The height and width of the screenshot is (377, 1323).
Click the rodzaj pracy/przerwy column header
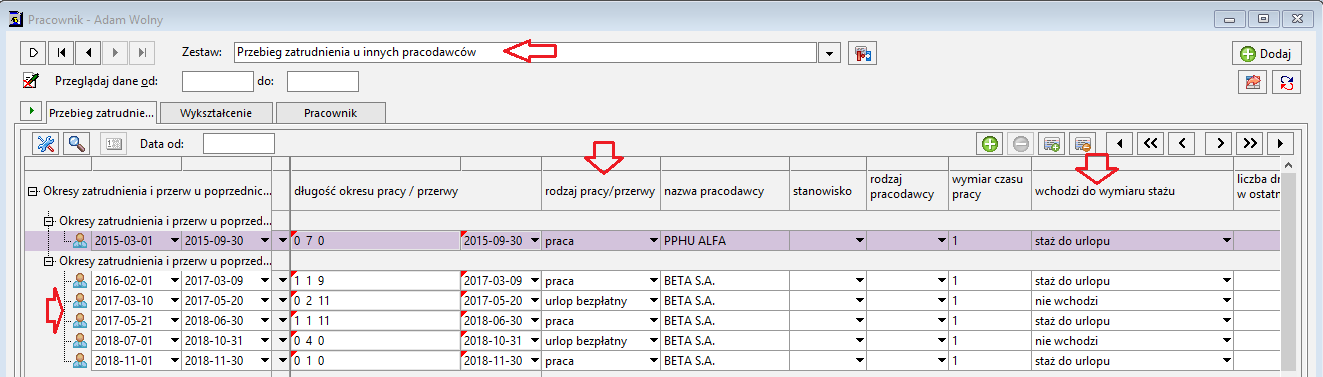click(600, 190)
